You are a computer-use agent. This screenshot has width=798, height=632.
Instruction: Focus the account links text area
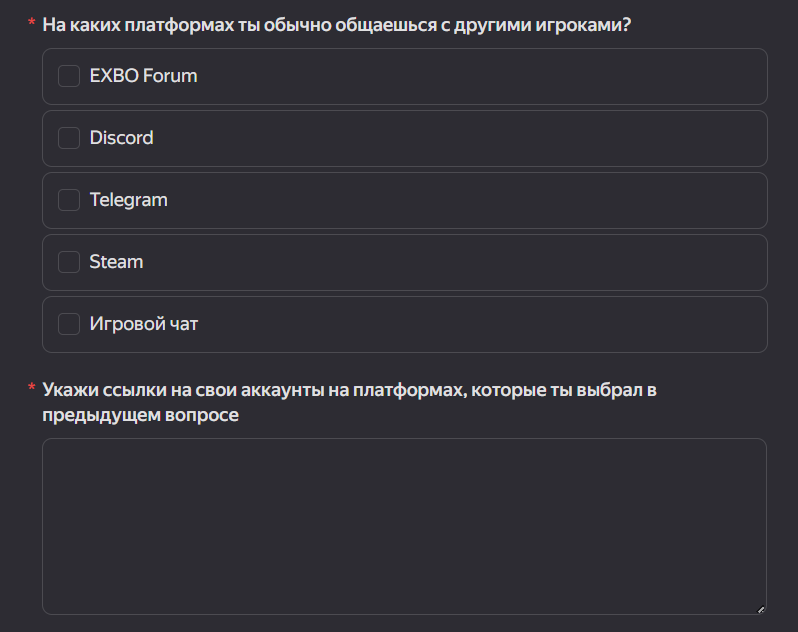coord(405,526)
